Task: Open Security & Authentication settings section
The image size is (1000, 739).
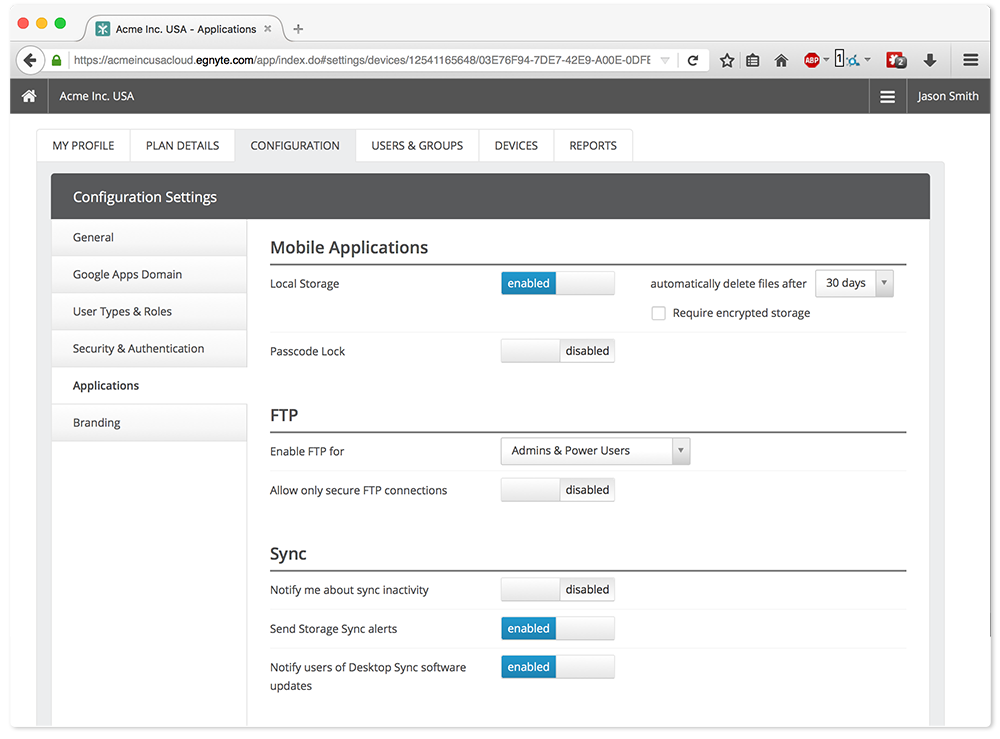Action: coord(139,349)
